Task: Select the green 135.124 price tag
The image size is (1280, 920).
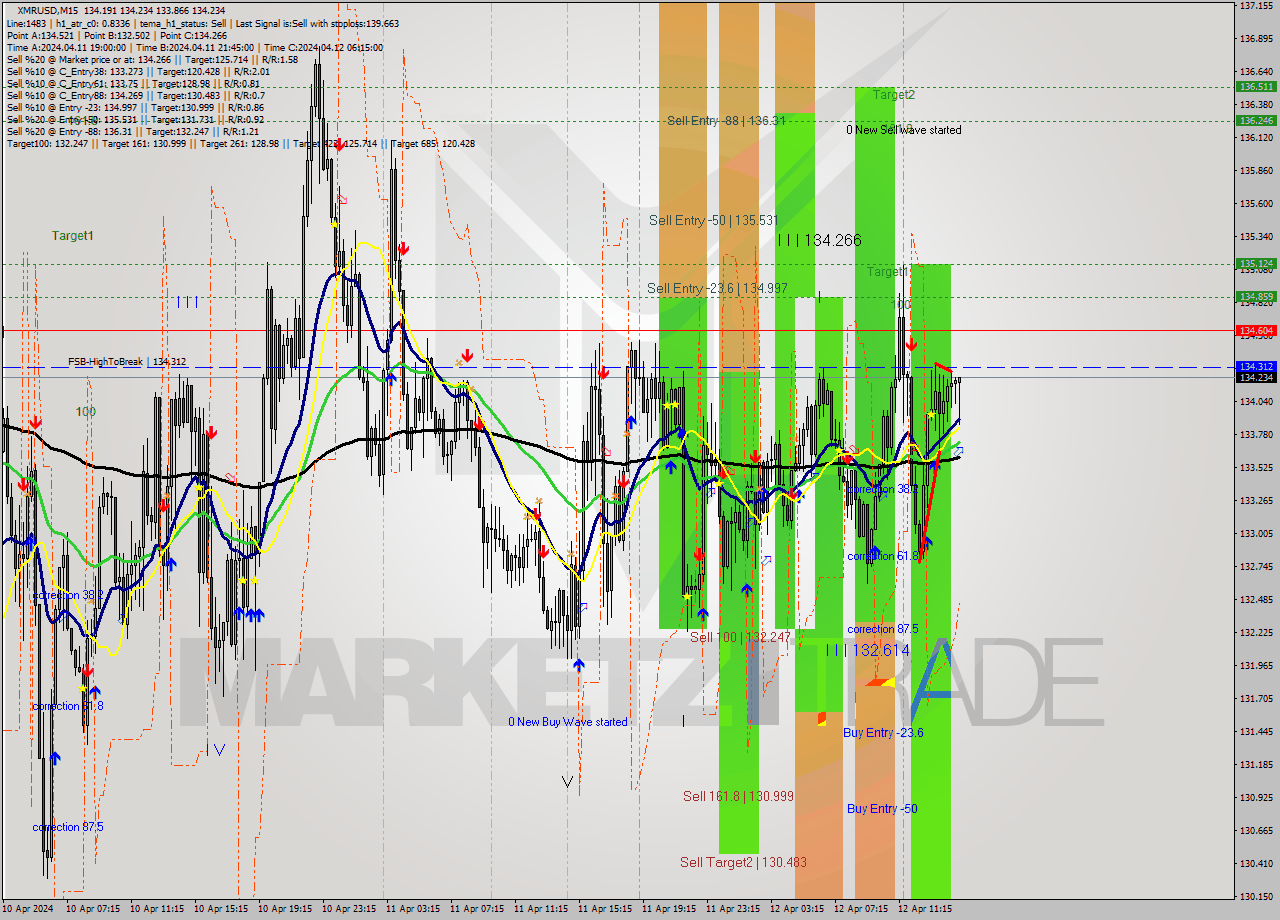Action: pos(1257,264)
